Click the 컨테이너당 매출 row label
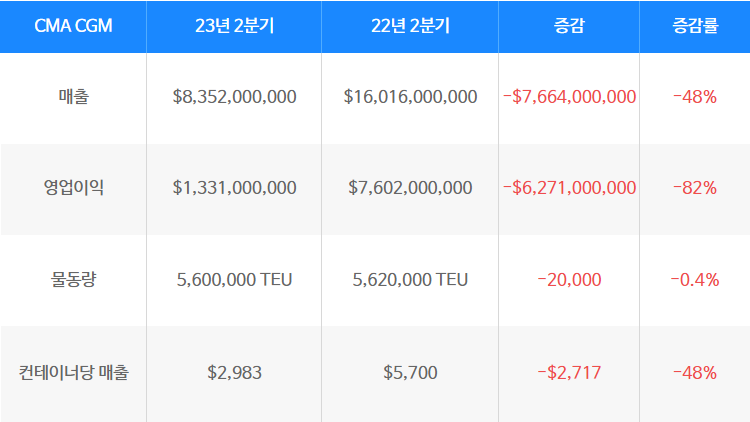This screenshot has height=422, width=750. click(x=73, y=373)
